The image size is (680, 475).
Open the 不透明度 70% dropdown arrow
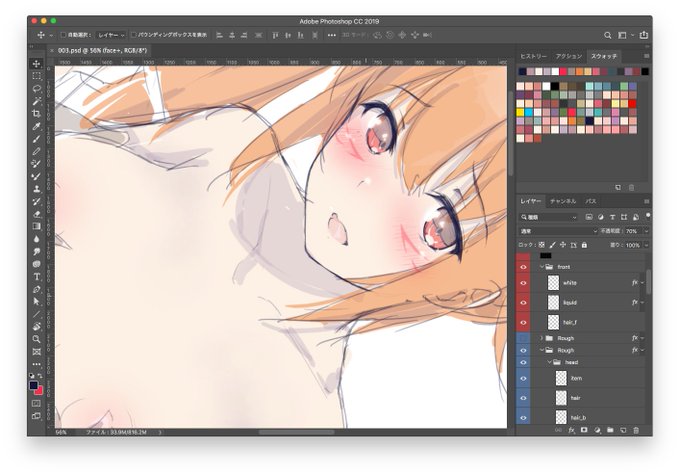point(646,231)
